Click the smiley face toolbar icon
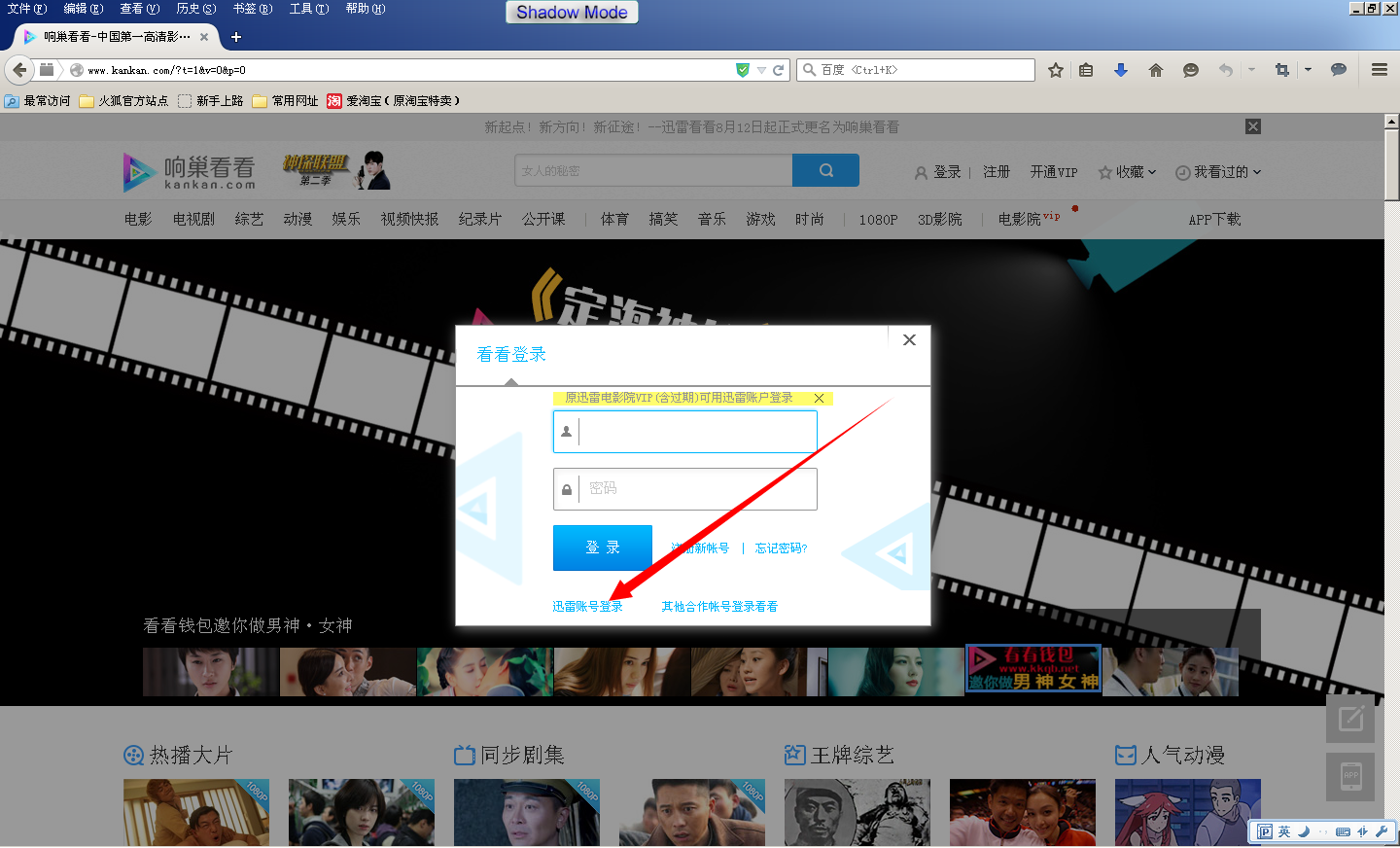1400x848 pixels. [x=1191, y=70]
